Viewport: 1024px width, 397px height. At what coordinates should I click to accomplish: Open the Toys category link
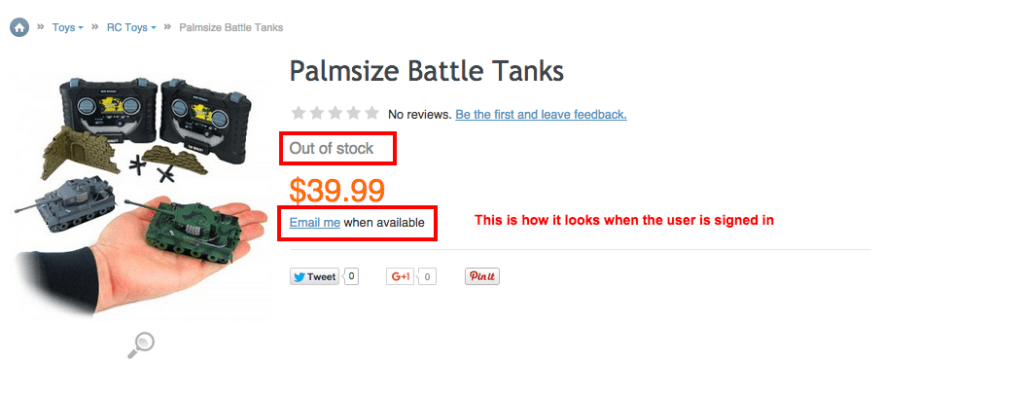[x=63, y=27]
